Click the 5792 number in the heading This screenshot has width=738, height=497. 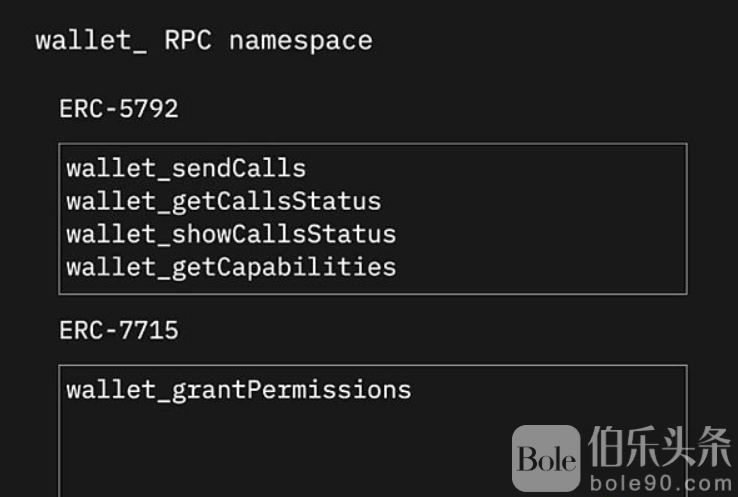[149, 109]
